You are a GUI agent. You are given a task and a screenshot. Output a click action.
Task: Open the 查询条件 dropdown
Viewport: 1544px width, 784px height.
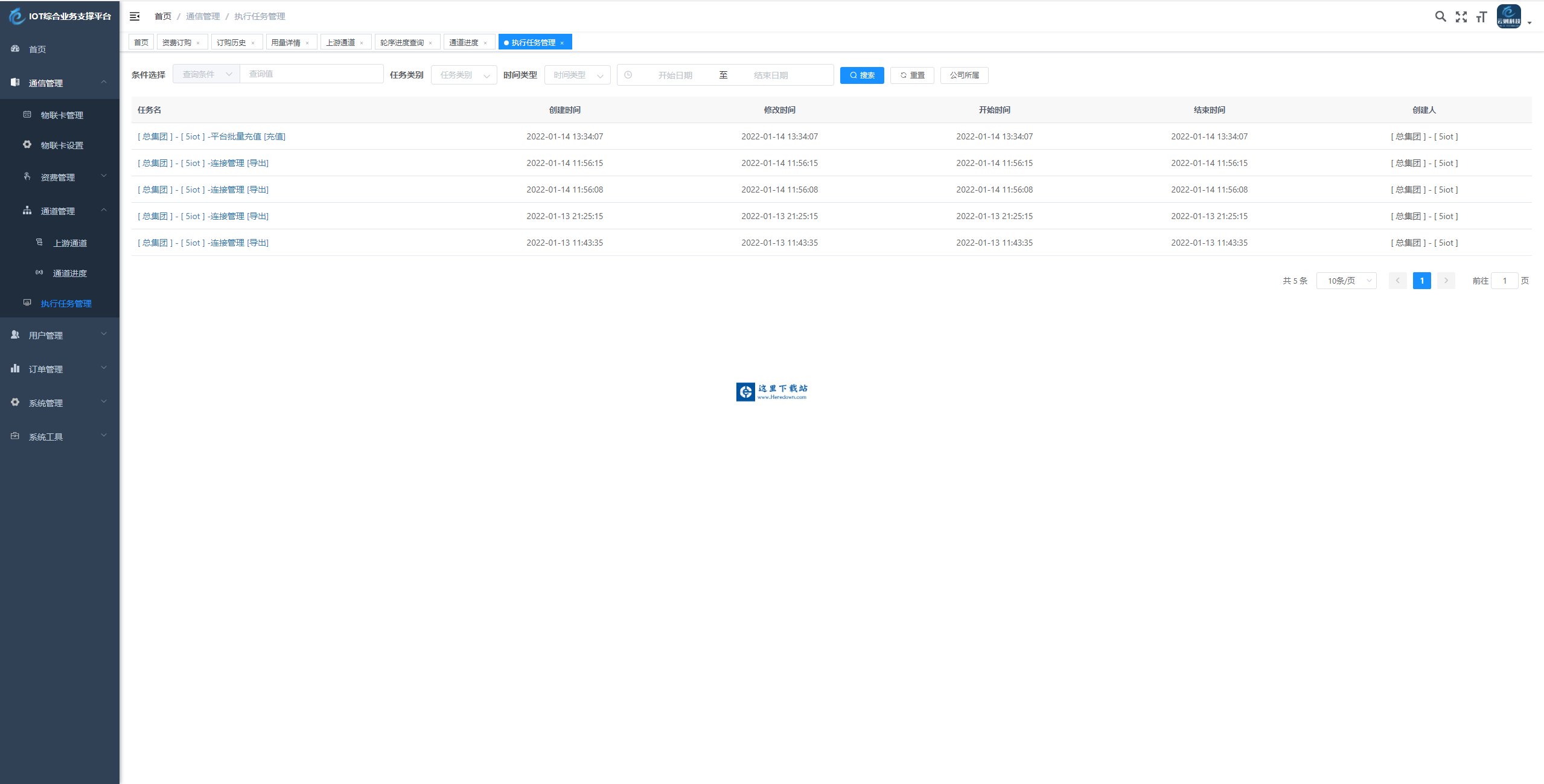(206, 74)
